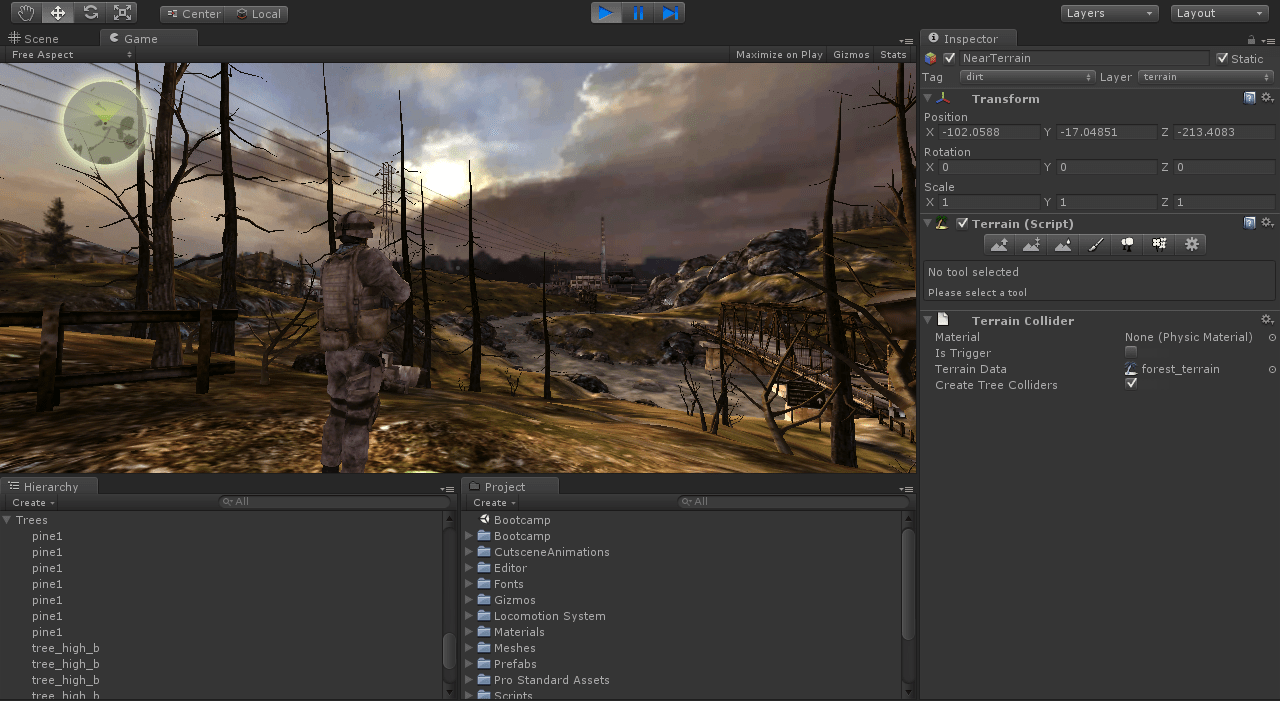Open the Inspector panel options menu

click(x=1268, y=40)
